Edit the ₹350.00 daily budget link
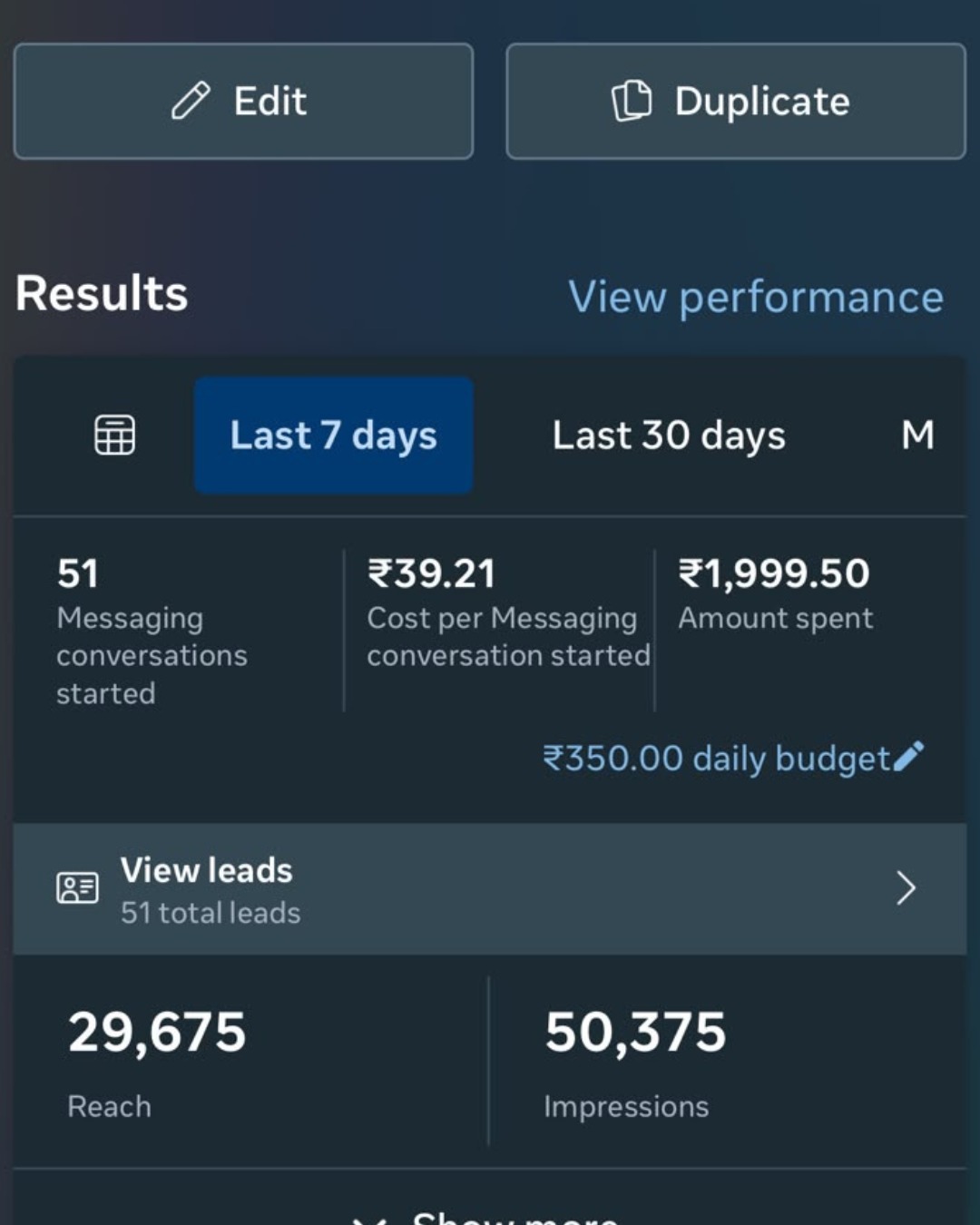This screenshot has height=1225, width=980. [x=716, y=758]
